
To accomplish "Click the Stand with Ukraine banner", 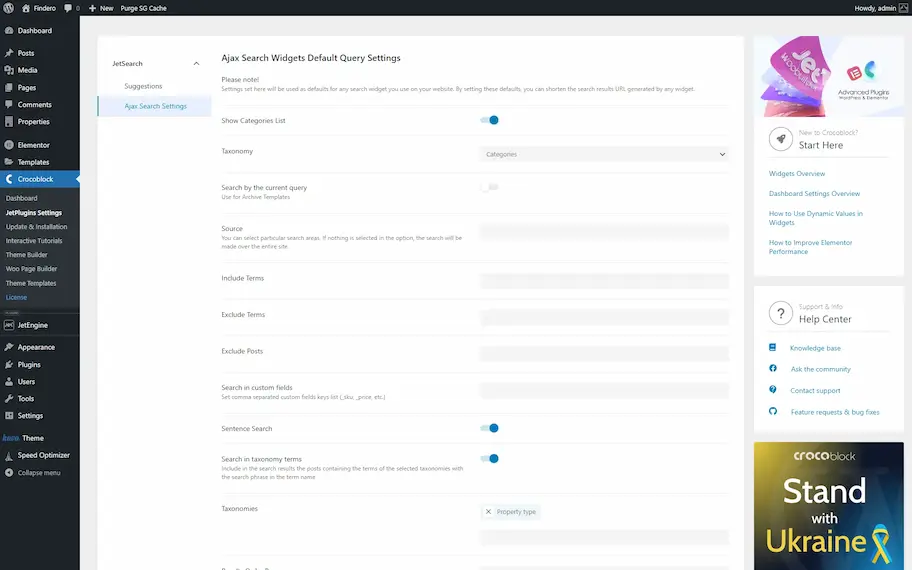I will [829, 506].
